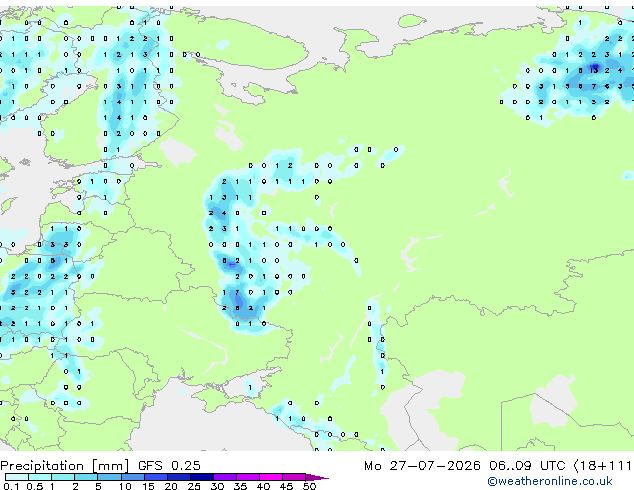Viewport: 634px width, 490px height.
Task: Pick the 1–2 mm legend swatch
Action: tap(63, 477)
